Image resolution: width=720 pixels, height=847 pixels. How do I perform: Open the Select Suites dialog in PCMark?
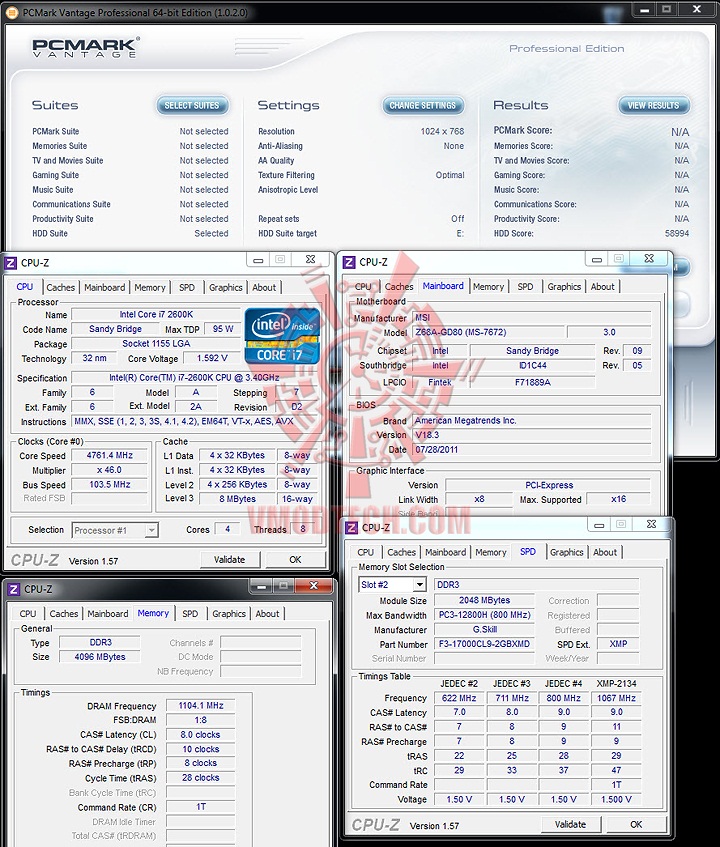point(192,105)
